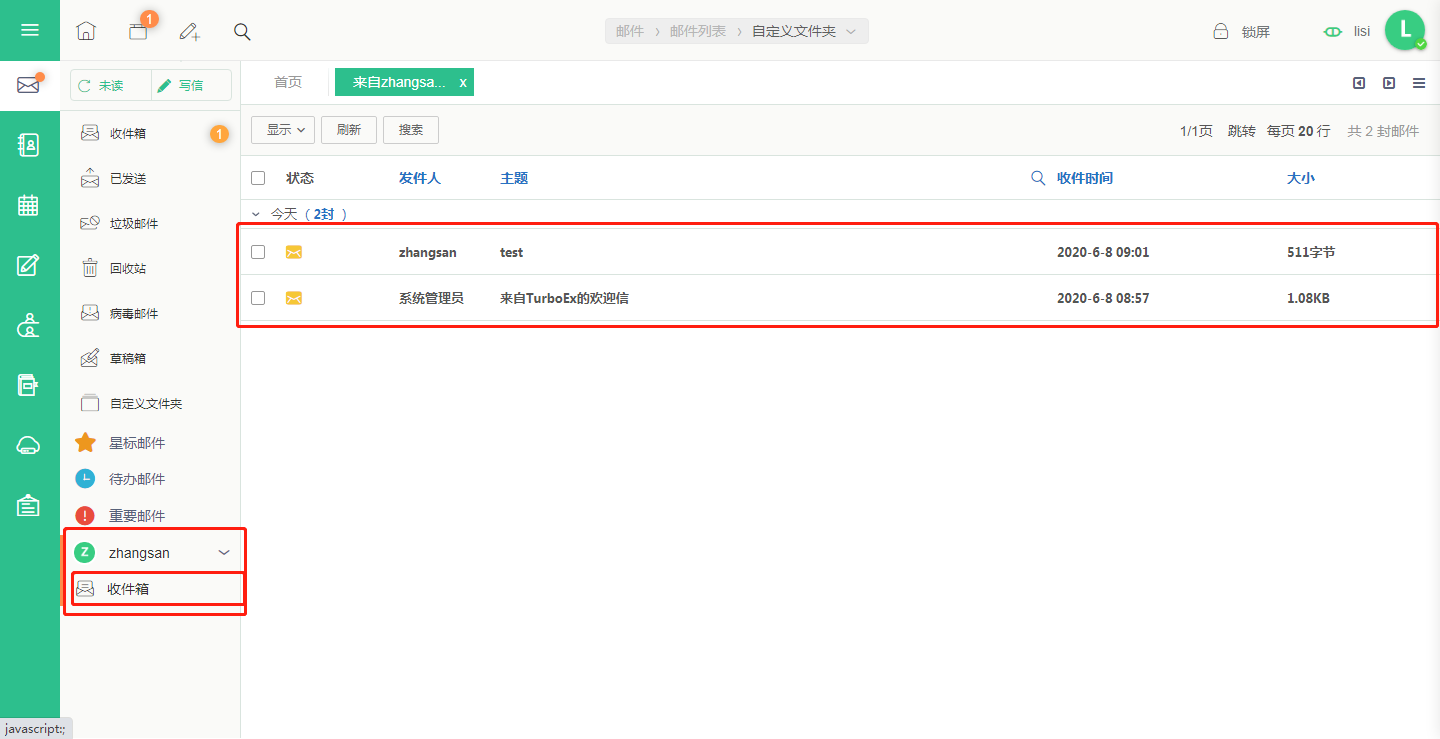
Task: Click the compose pencil-plus icon
Action: (x=190, y=31)
